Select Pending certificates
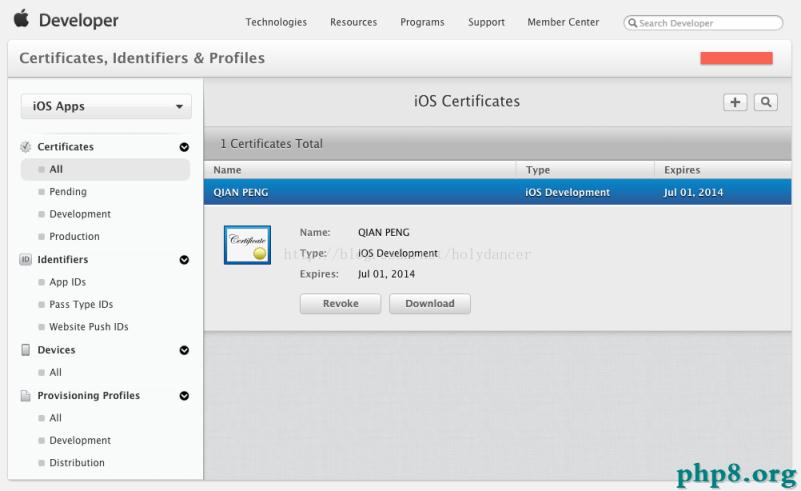 [68, 192]
